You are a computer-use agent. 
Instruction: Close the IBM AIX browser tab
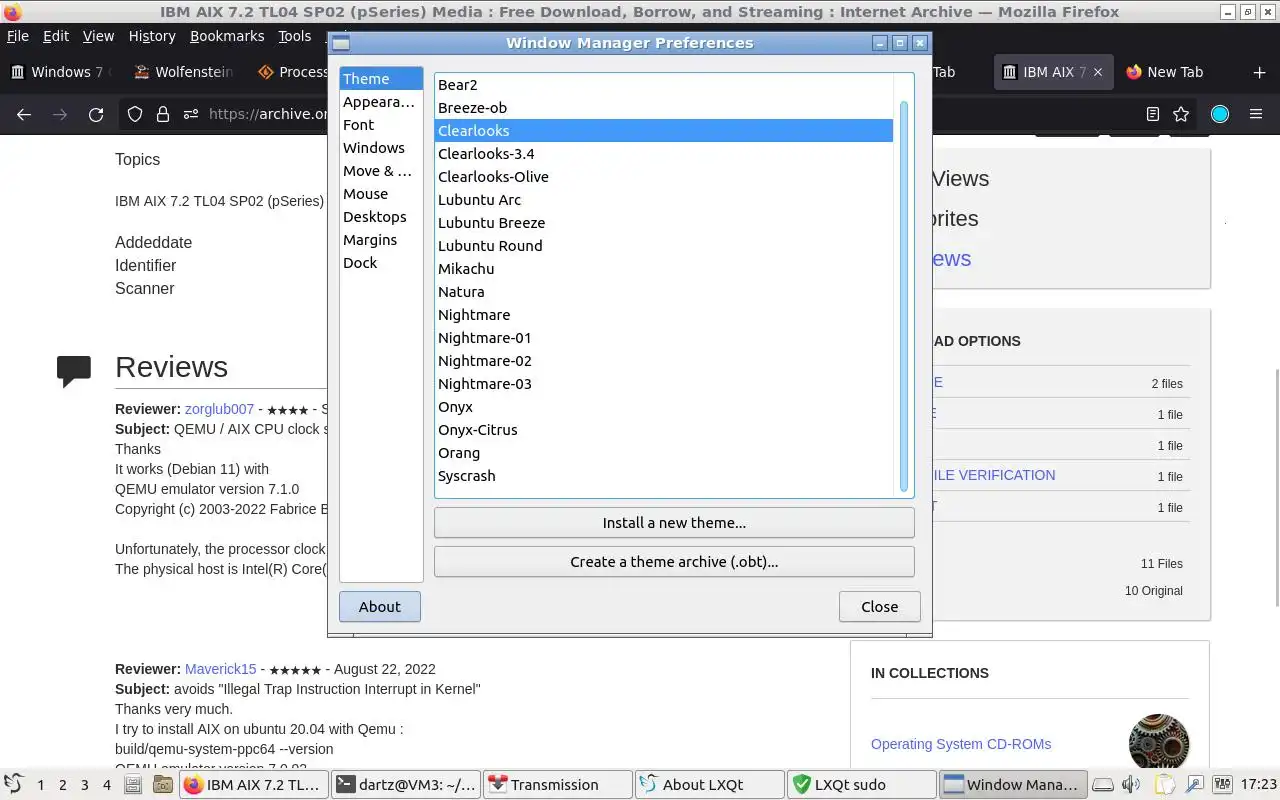click(x=1097, y=72)
